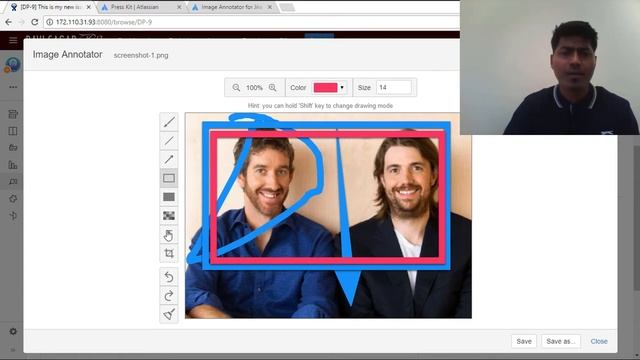
Task: Open the issues icon in Jira sidebar
Action: [13, 182]
